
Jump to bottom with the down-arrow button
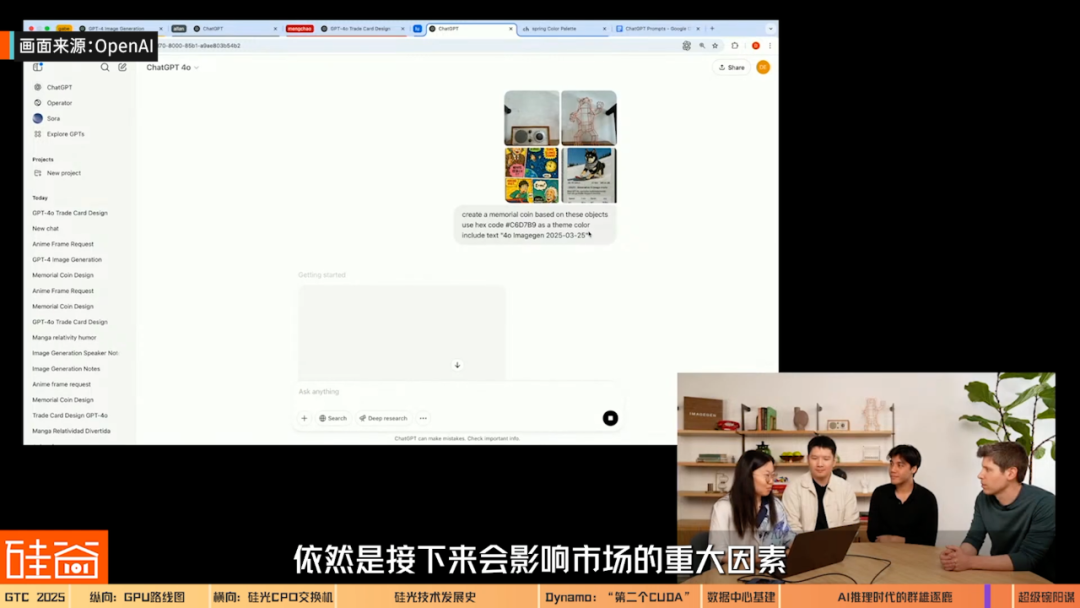[457, 365]
